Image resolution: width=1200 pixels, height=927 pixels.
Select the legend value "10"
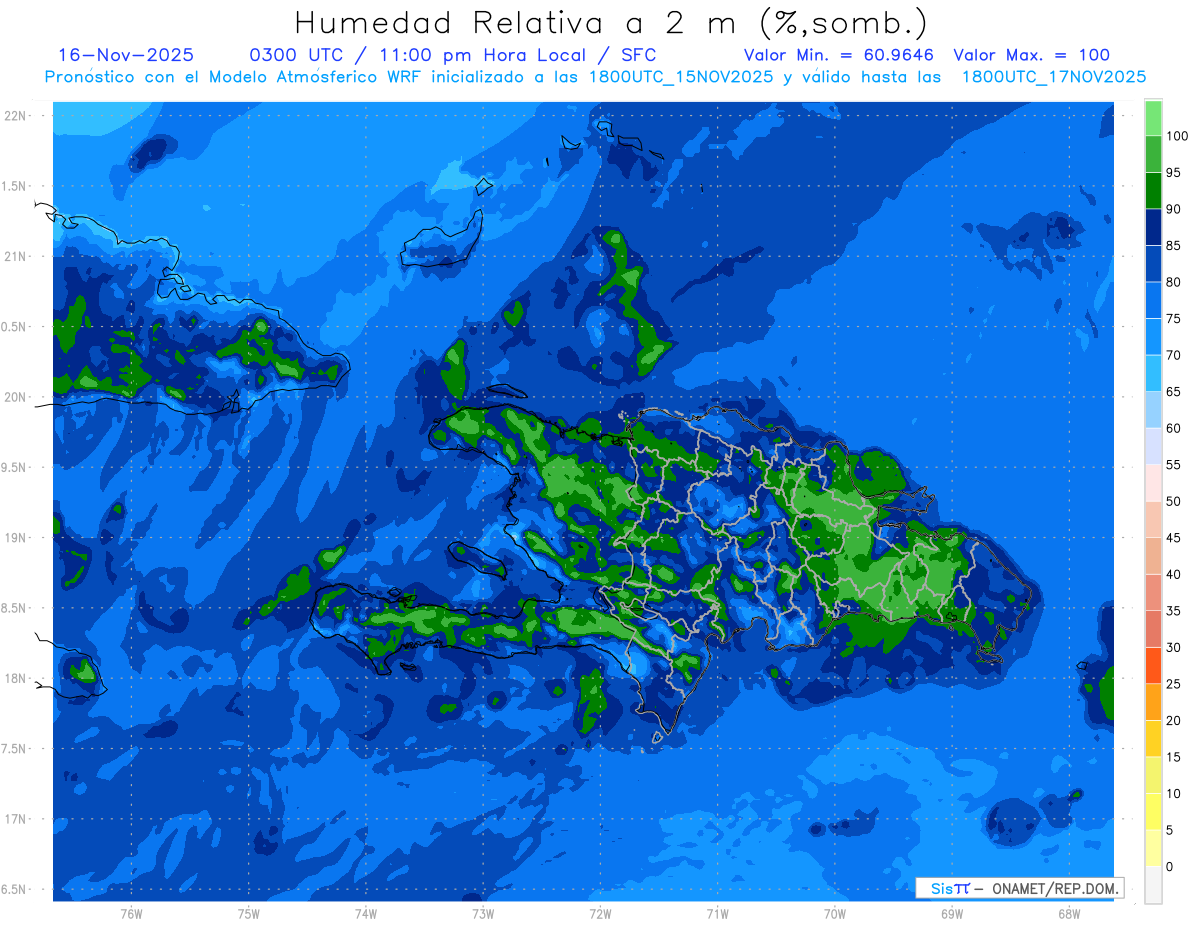click(x=1173, y=793)
